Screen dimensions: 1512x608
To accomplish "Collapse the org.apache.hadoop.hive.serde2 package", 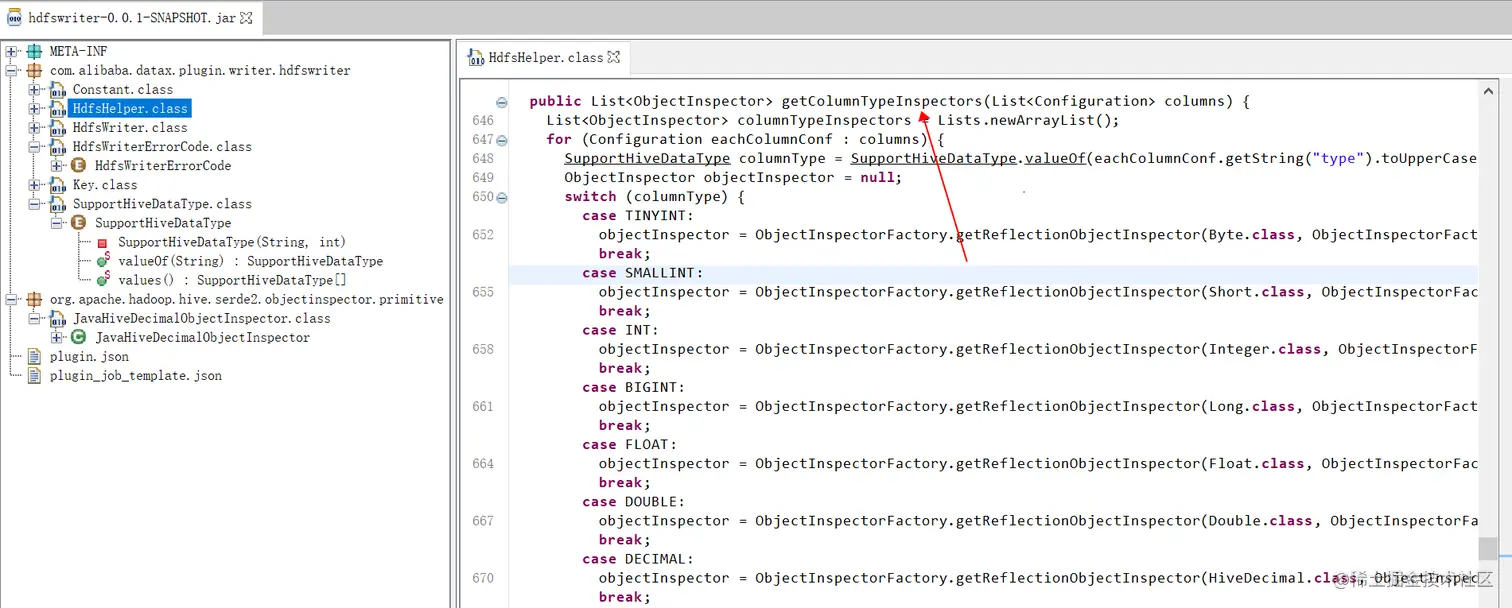I will coord(12,299).
